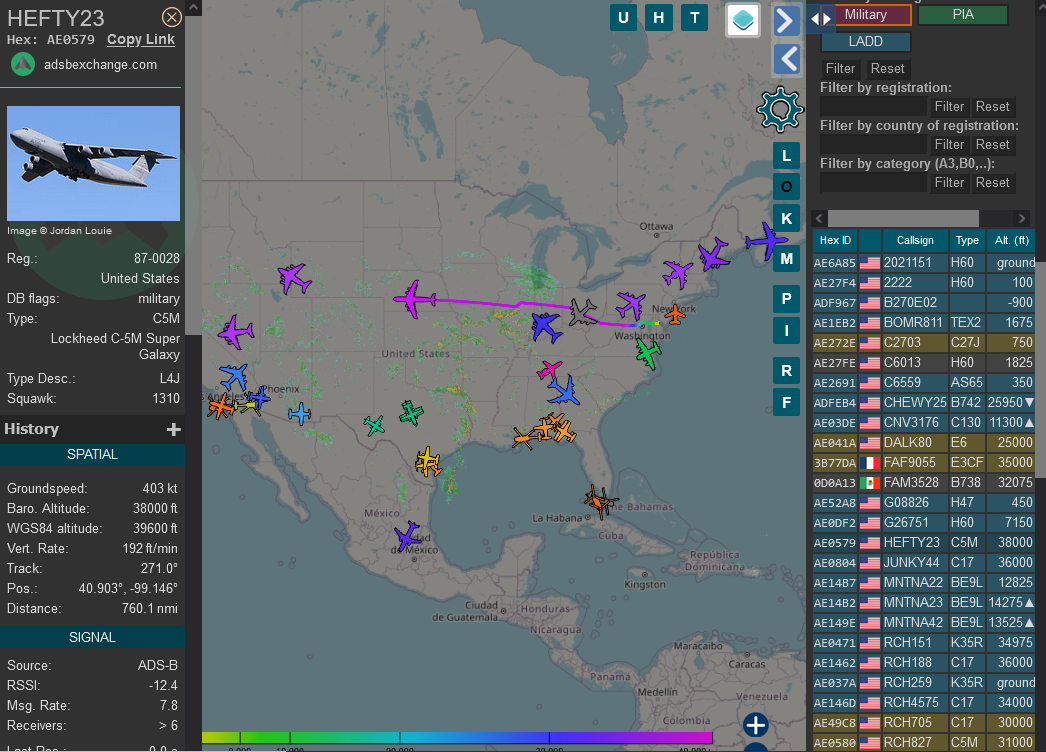
Task: Select the purple aircraft at track's west end
Action: point(415,299)
